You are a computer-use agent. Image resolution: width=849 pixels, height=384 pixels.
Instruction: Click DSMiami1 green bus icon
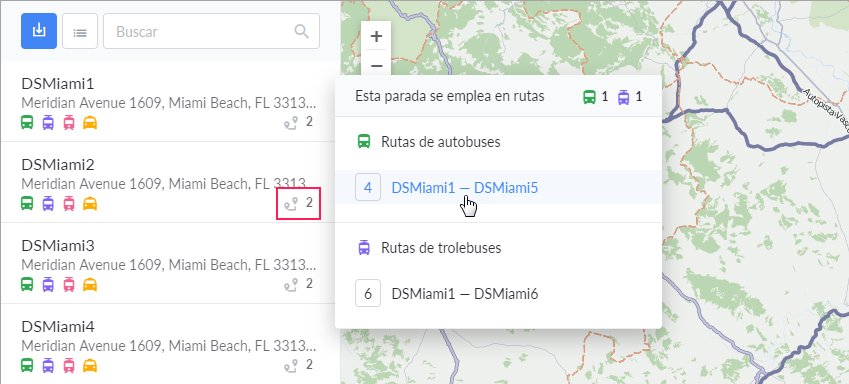point(27,123)
